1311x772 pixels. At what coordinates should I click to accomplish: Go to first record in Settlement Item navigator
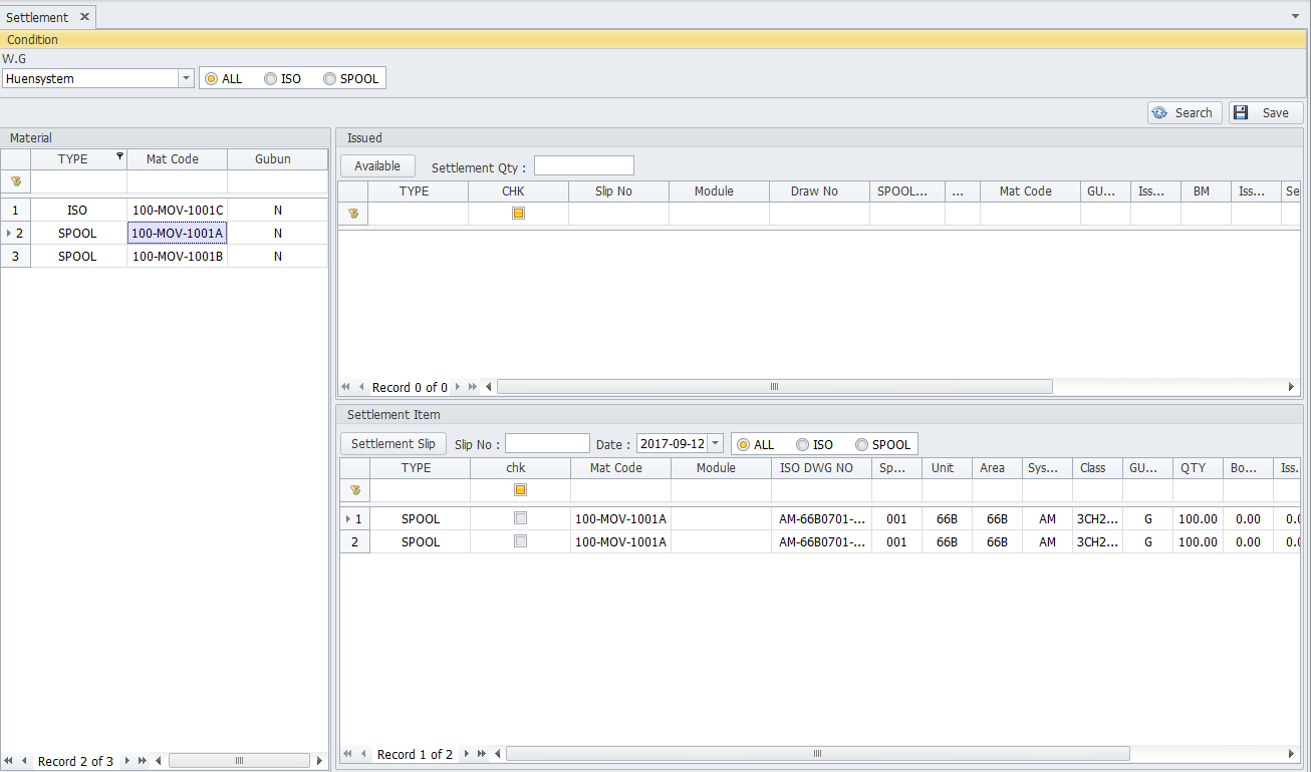click(348, 754)
